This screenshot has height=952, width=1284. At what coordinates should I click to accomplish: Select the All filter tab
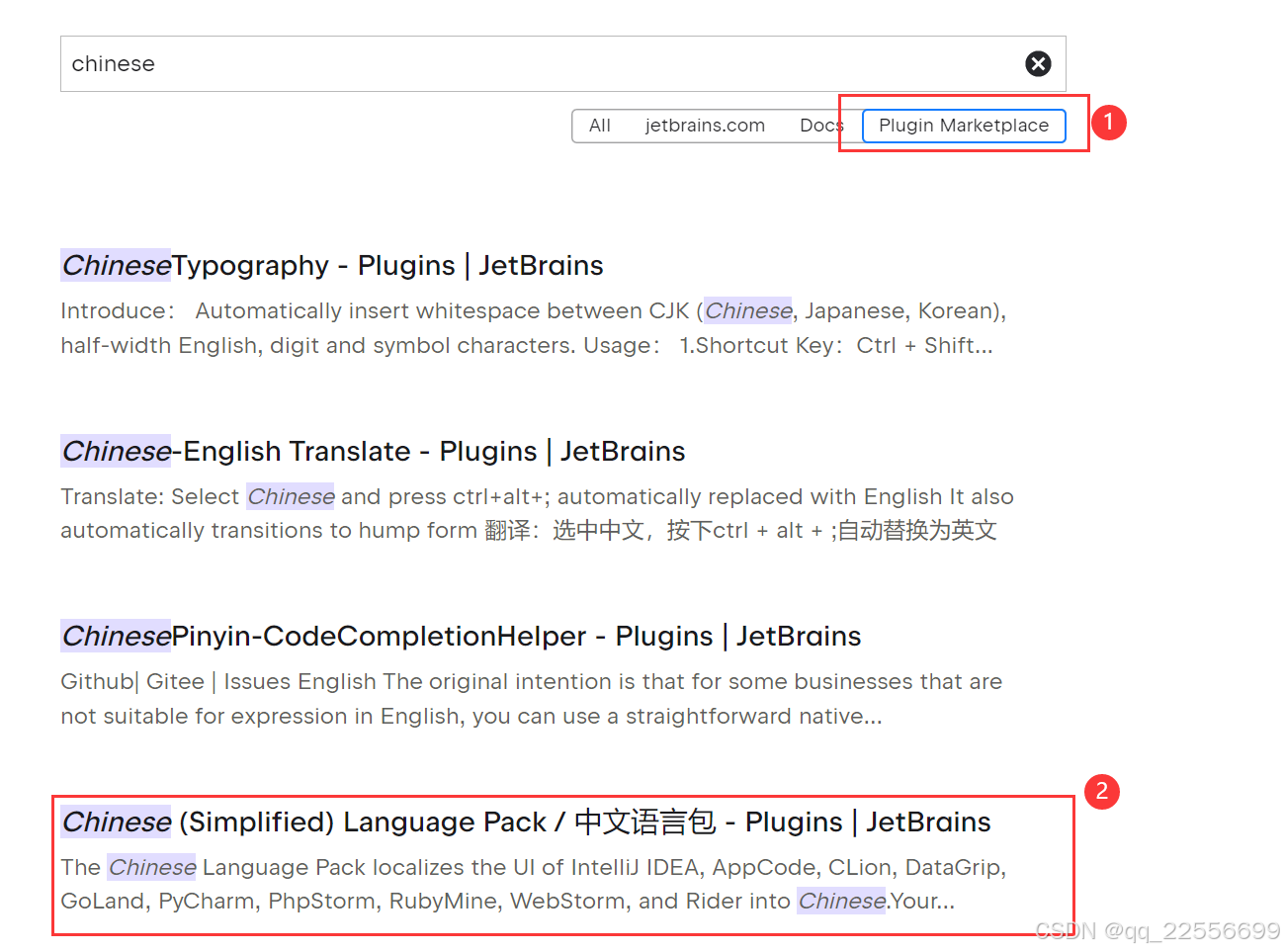600,126
